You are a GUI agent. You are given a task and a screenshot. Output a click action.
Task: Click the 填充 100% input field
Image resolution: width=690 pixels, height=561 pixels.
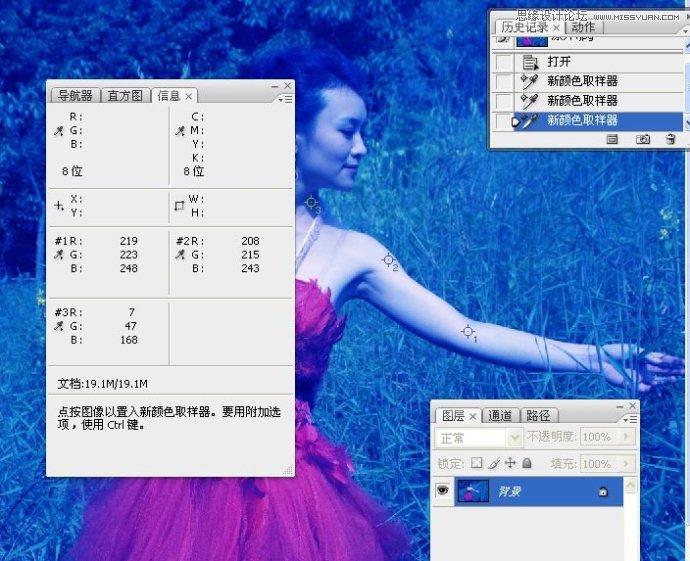coord(599,464)
